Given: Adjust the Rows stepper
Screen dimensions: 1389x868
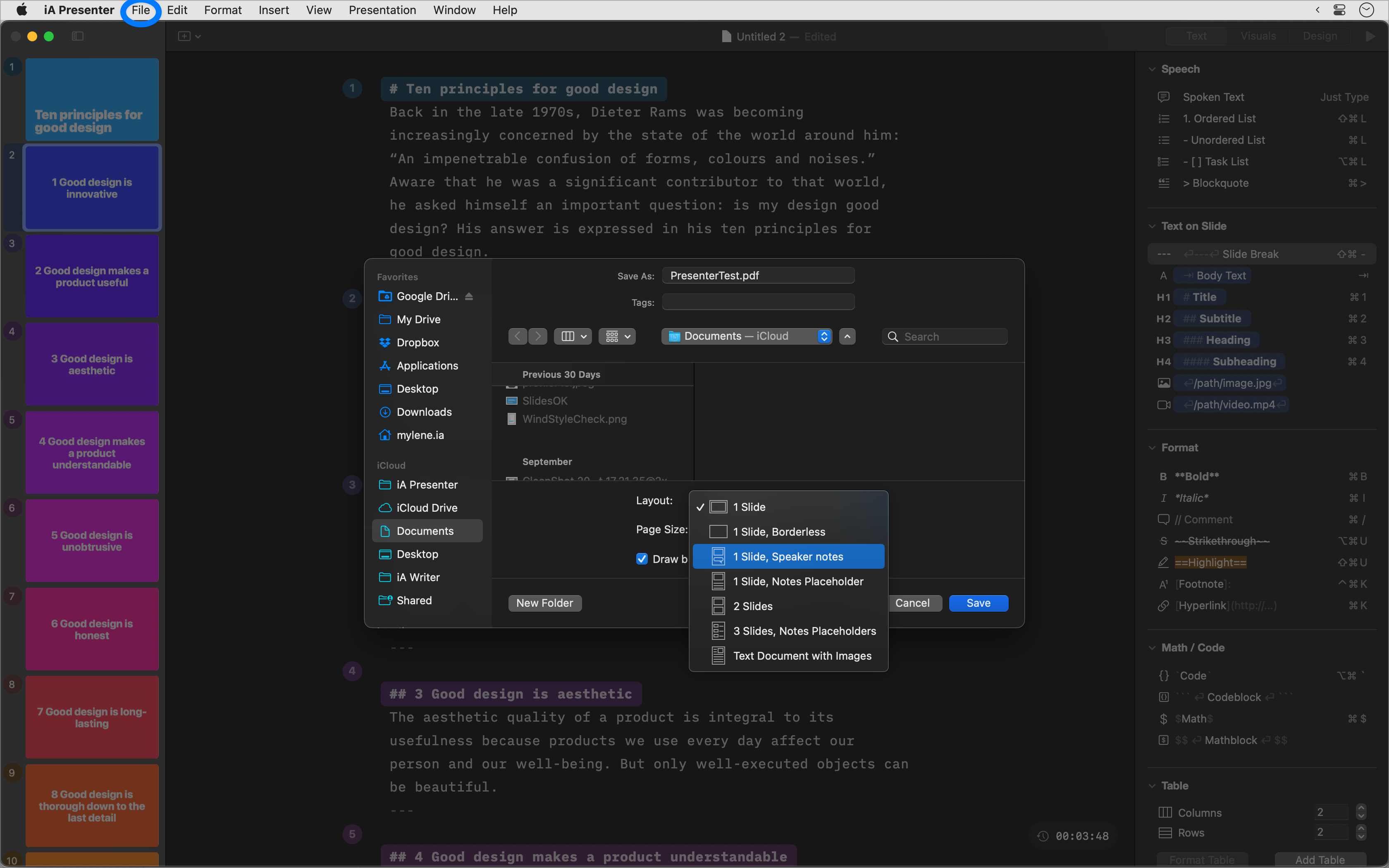Looking at the screenshot, I should pos(1361,832).
